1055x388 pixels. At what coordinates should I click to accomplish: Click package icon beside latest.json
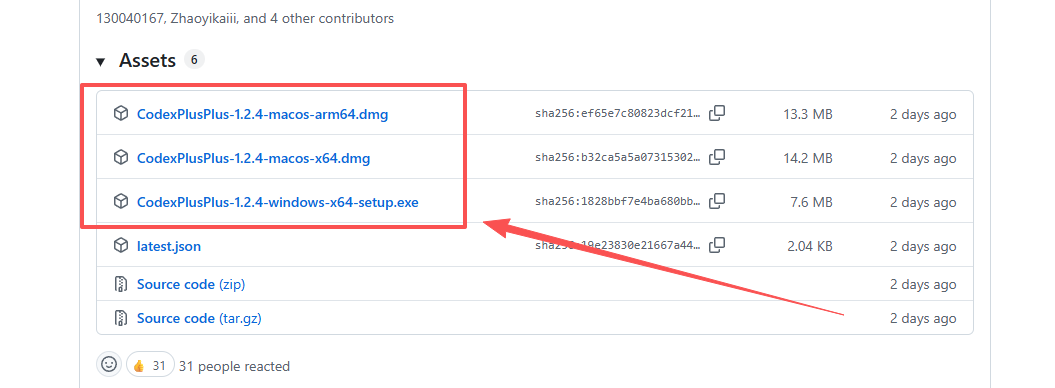point(120,246)
